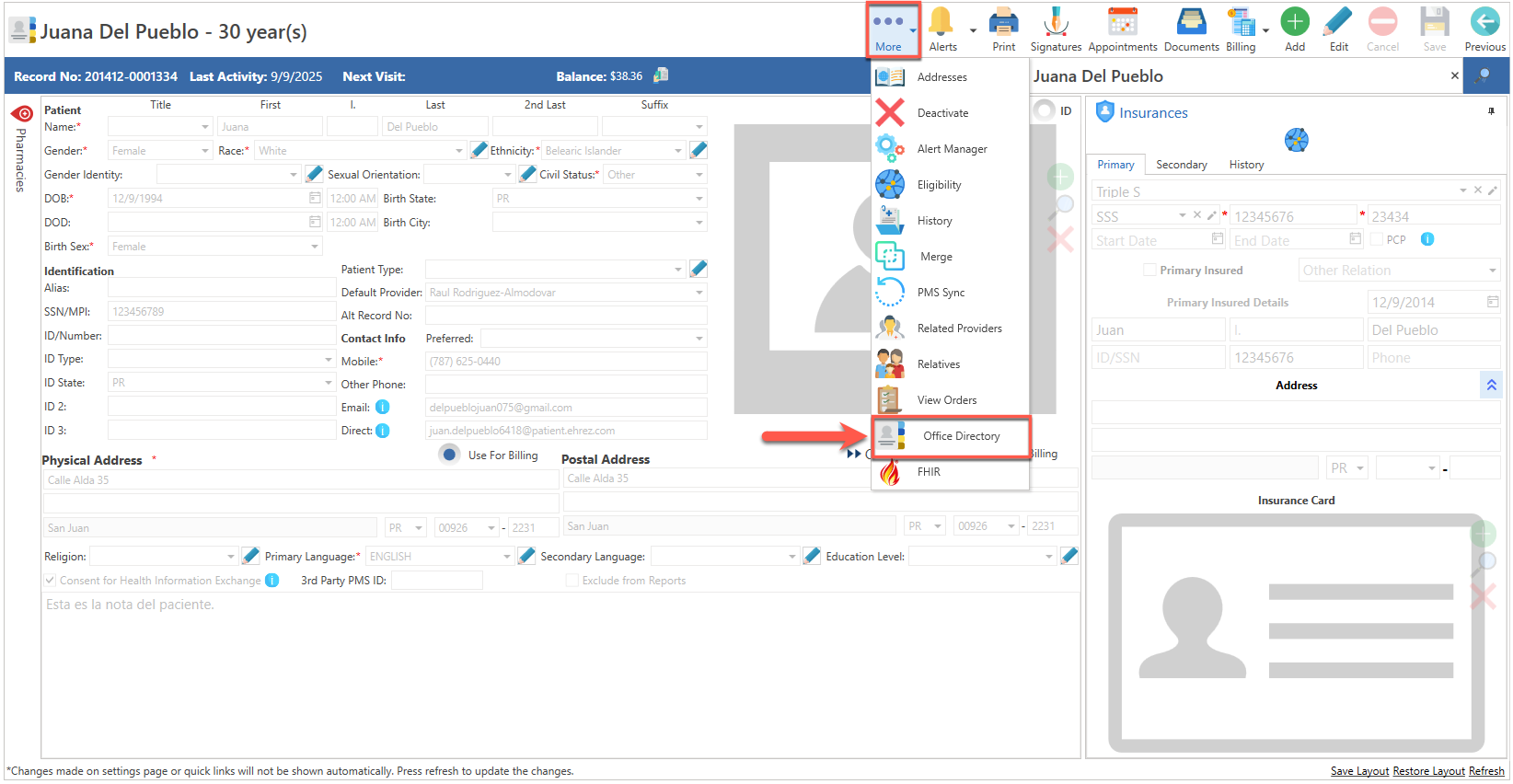Click the Save Layout link
Image resolution: width=1513 pixels, height=784 pixels.
click(1359, 771)
